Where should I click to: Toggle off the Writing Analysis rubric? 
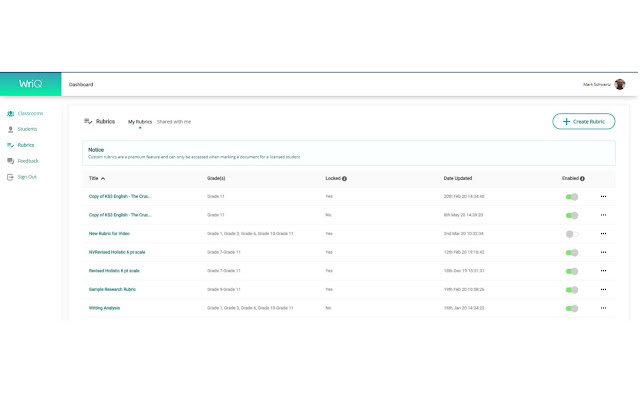[x=572, y=308]
